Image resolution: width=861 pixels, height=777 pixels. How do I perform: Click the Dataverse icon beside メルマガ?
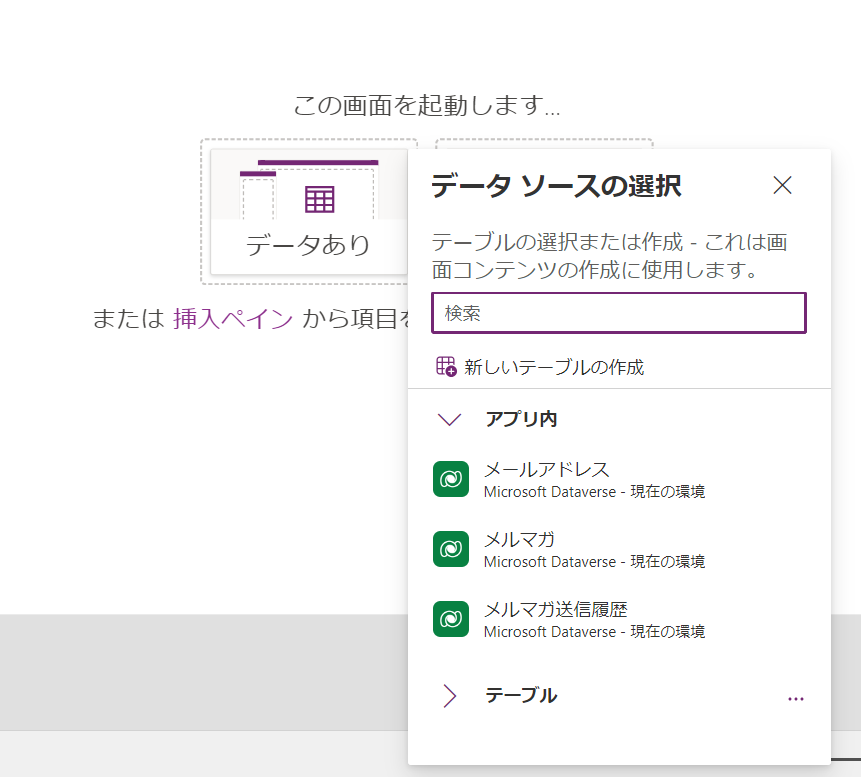pyautogui.click(x=451, y=548)
